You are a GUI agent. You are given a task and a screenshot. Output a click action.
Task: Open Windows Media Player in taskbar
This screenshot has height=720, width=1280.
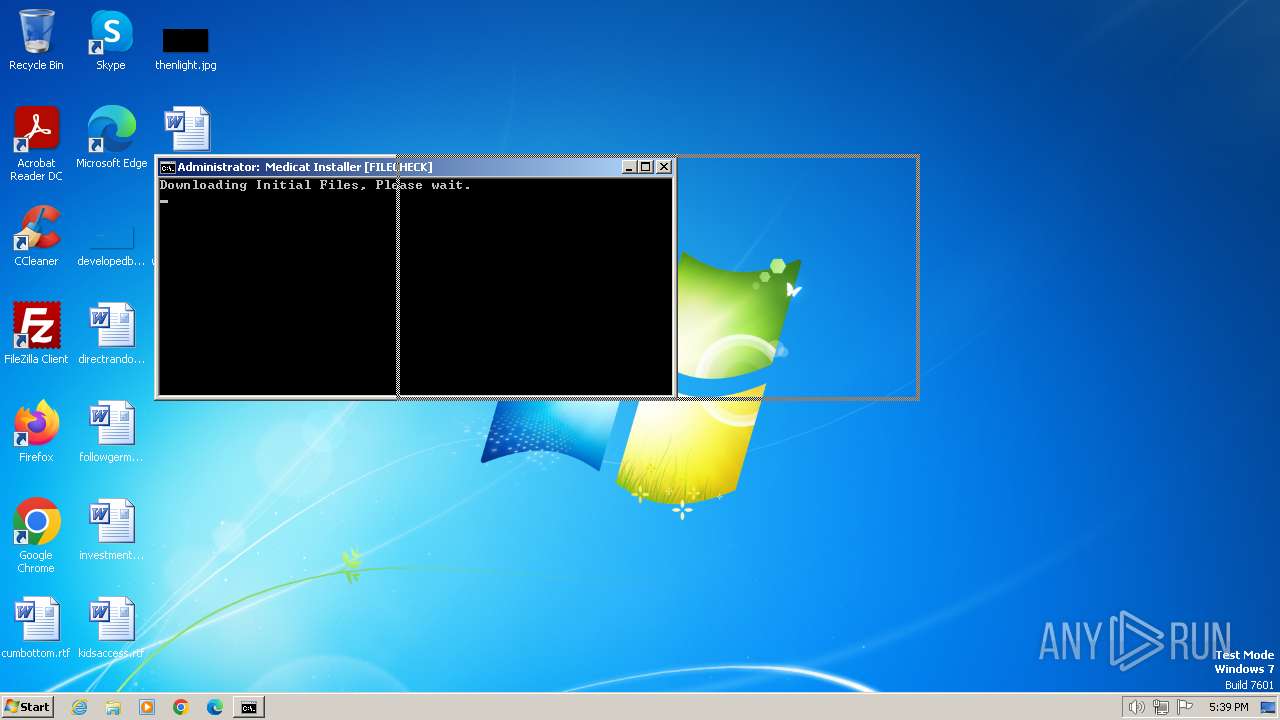coord(147,707)
